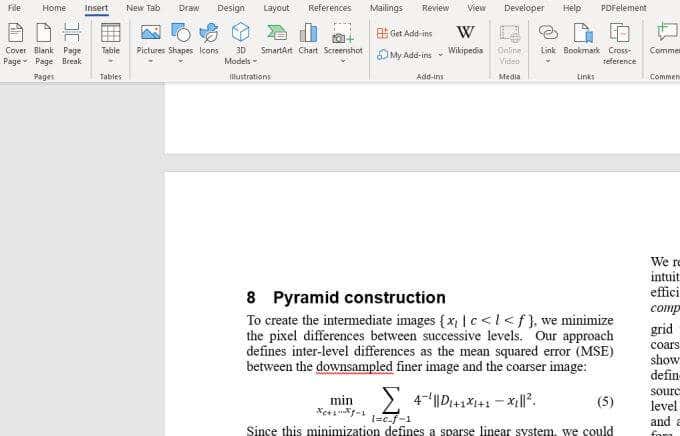Image resolution: width=680 pixels, height=436 pixels.
Task: Open the Help tab
Action: pyautogui.click(x=572, y=8)
